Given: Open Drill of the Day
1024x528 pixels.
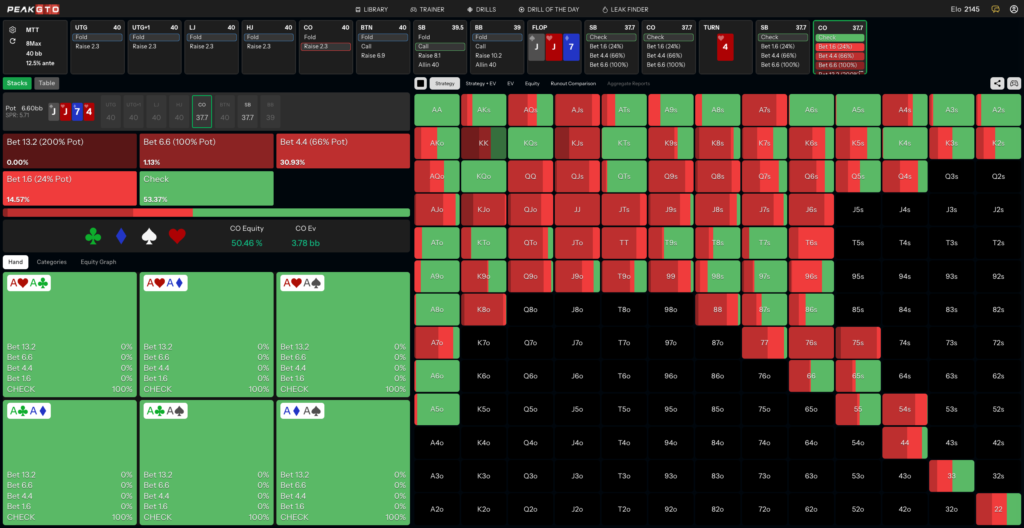Looking at the screenshot, I should pyautogui.click(x=549, y=9).
